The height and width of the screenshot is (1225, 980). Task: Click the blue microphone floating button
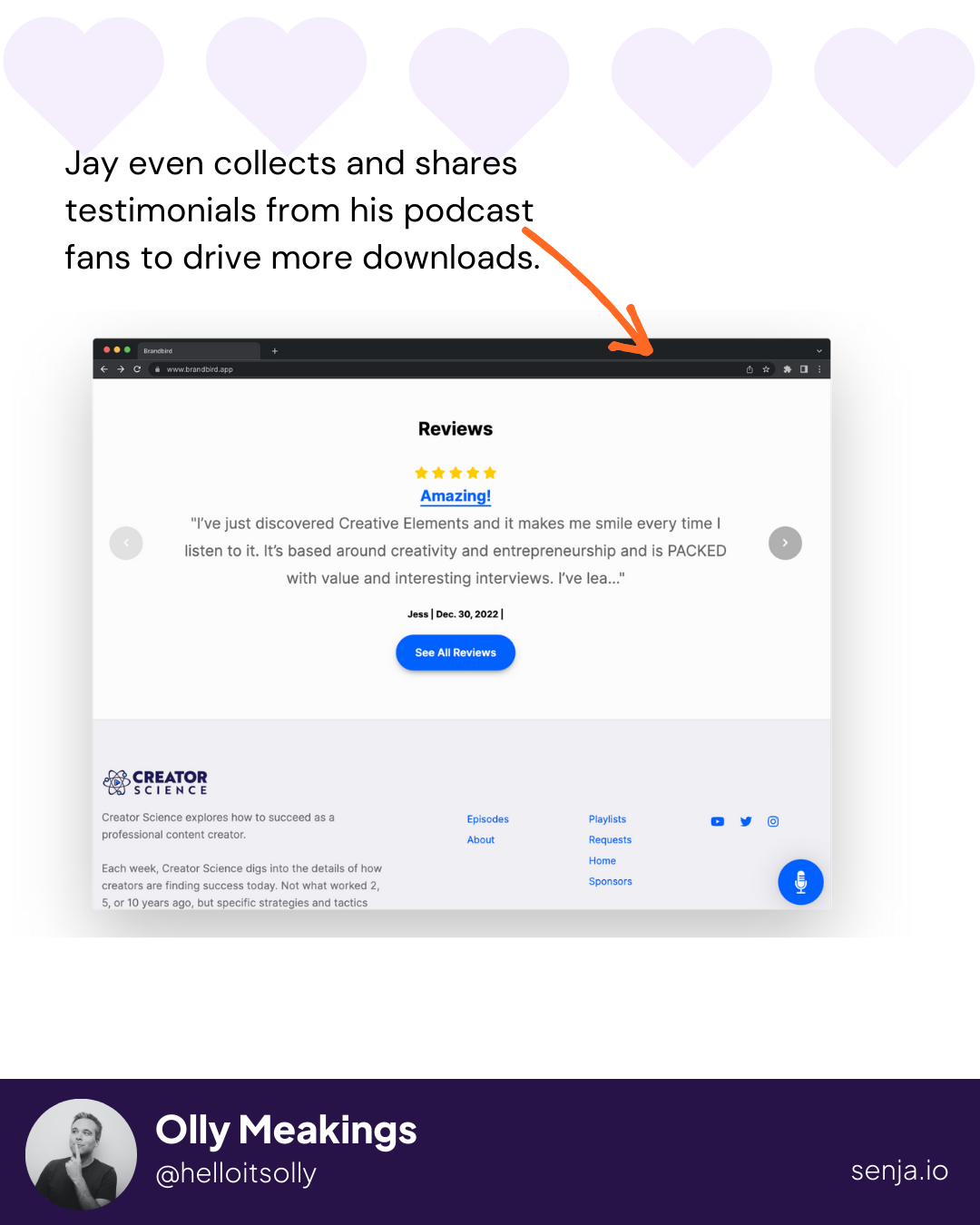click(800, 882)
